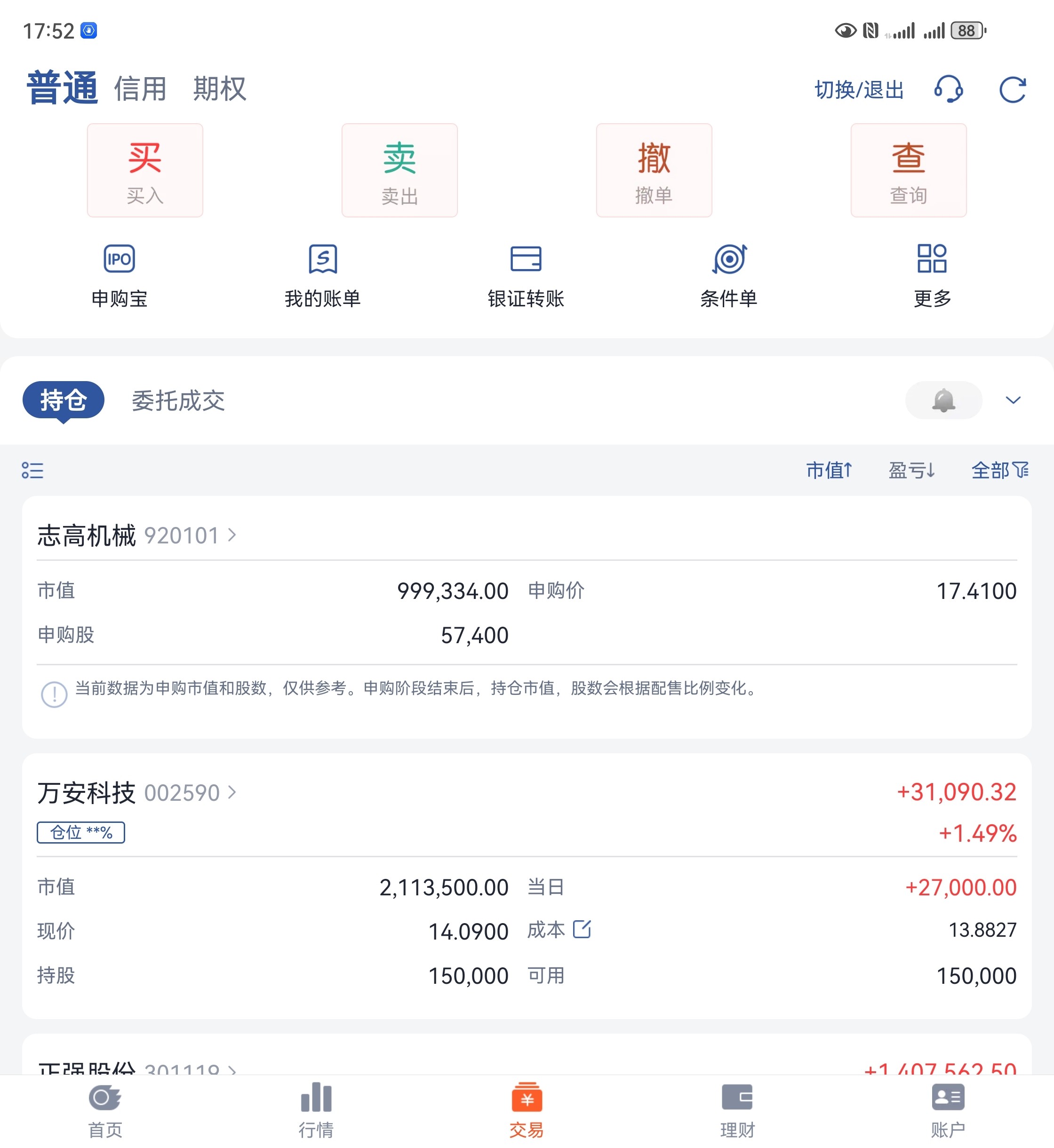Tap 万安科技 profit +31,090.32
Image resolution: width=1054 pixels, height=1148 pixels.
[957, 791]
